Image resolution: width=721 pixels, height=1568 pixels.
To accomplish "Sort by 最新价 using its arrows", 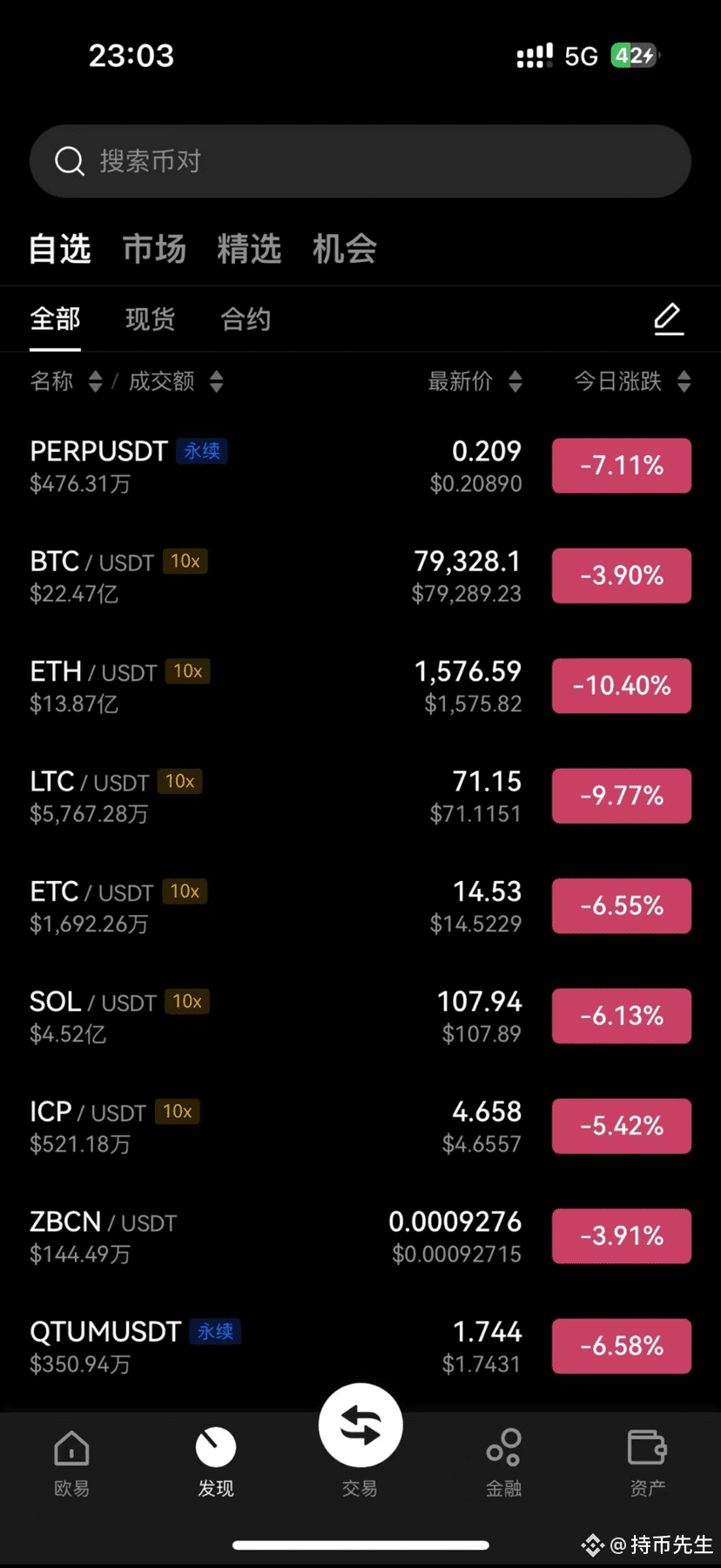I will pyautogui.click(x=515, y=381).
